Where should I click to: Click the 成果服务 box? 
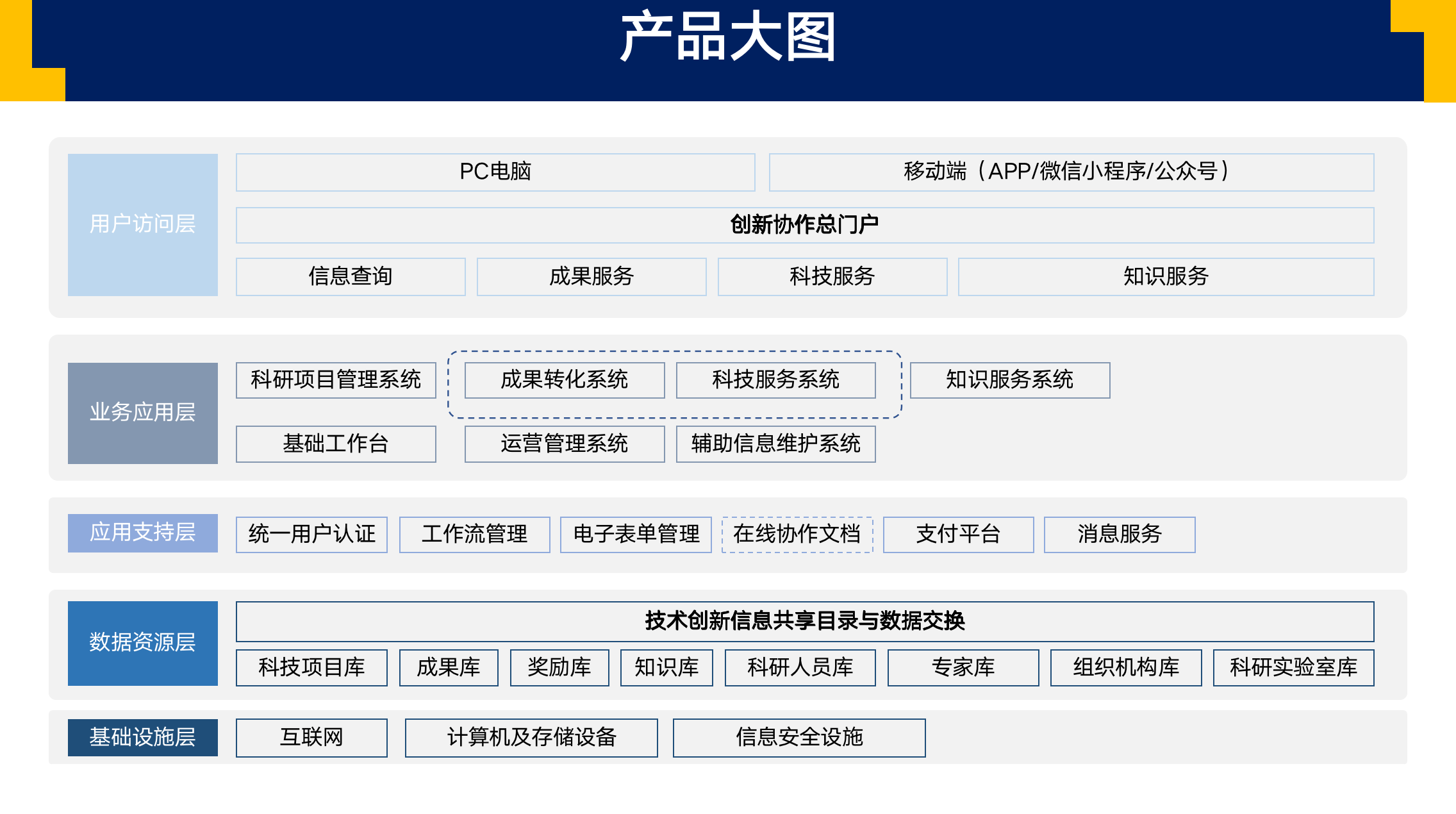[x=591, y=276]
